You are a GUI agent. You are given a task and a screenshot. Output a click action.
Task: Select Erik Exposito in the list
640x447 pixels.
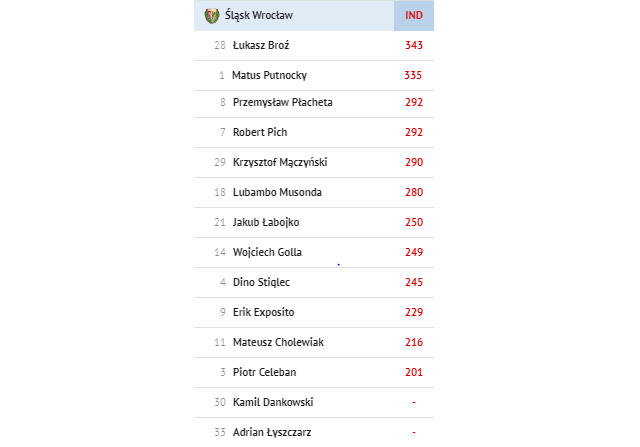point(263,312)
